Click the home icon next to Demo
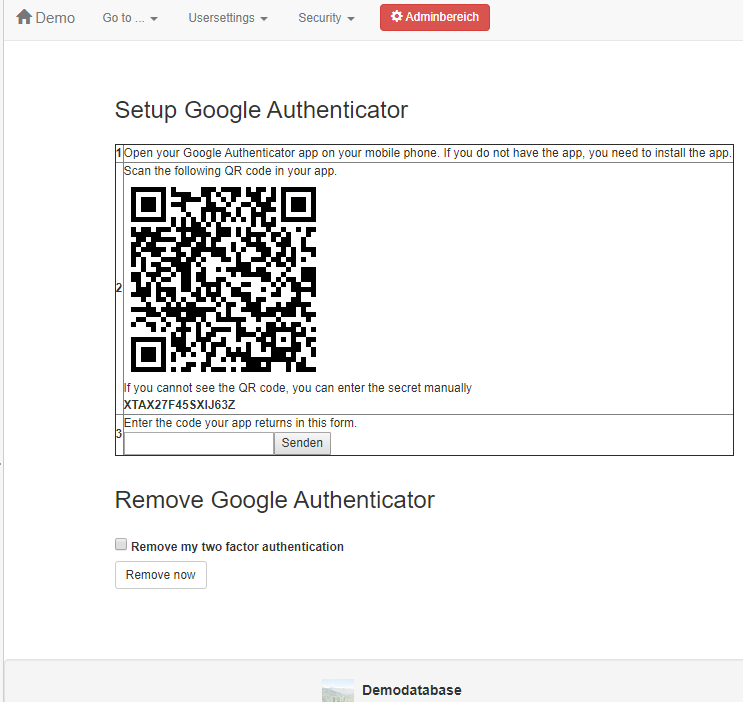The image size is (743, 702). [x=24, y=17]
